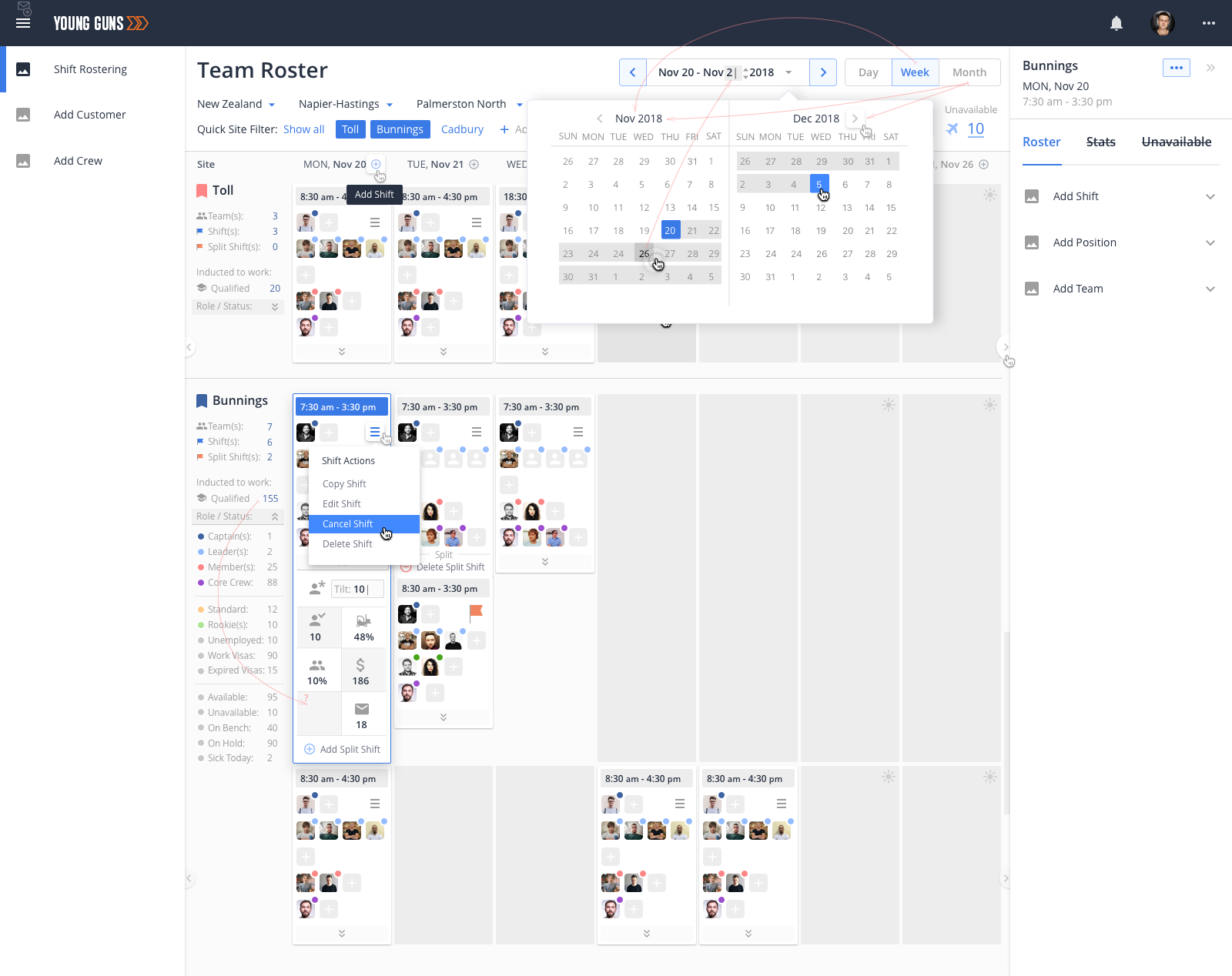
Task: Add shift plus icon on TUE, Nov 21
Action: pyautogui.click(x=474, y=164)
